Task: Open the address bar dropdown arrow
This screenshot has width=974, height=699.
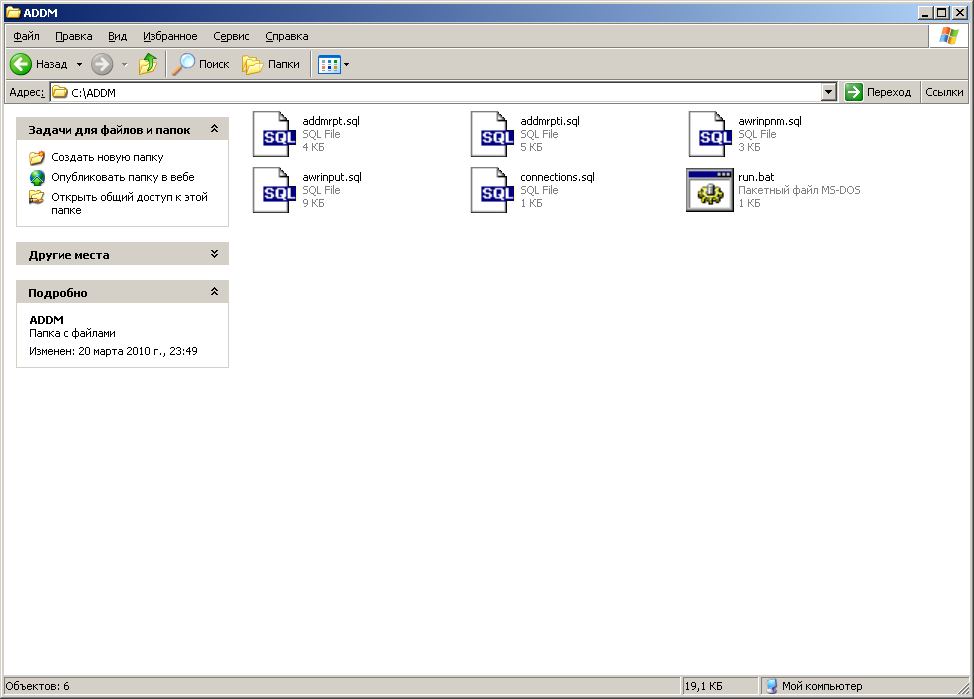Action: point(828,92)
